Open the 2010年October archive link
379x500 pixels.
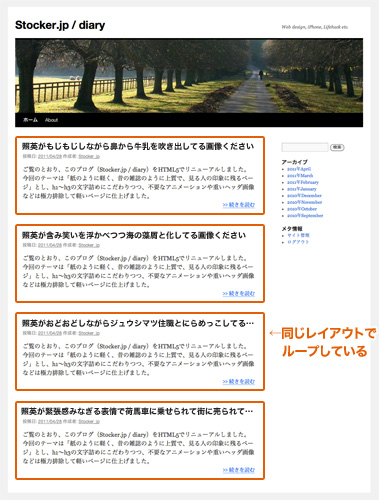click(302, 209)
